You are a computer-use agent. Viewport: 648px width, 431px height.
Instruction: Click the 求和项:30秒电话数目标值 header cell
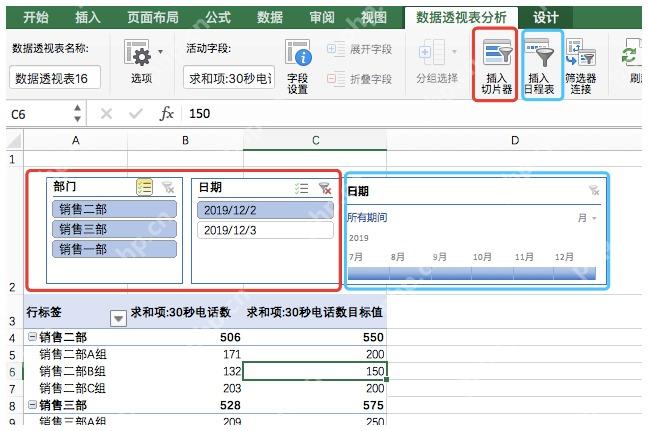[315, 312]
